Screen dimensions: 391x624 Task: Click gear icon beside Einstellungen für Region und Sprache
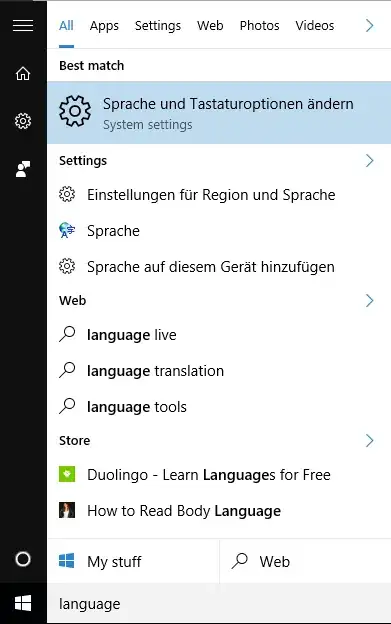tap(67, 195)
